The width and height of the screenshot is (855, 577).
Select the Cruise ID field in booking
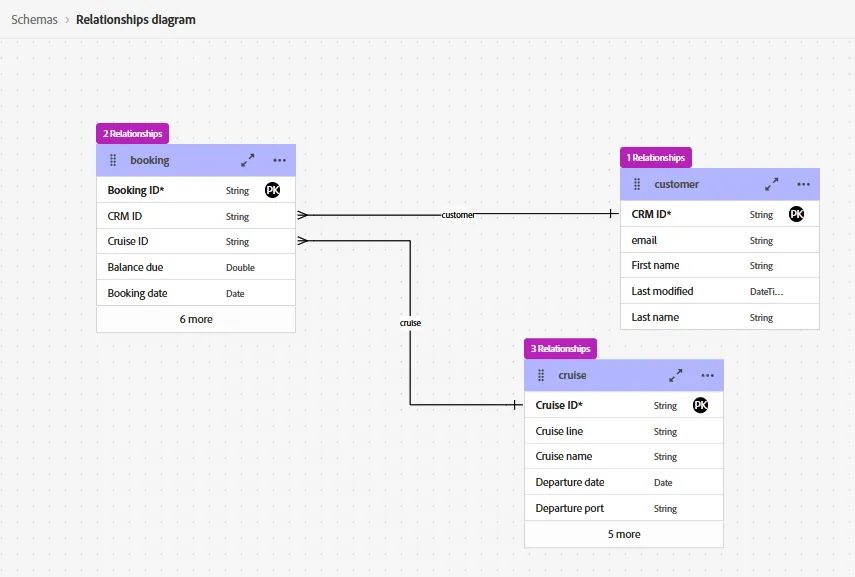click(196, 241)
